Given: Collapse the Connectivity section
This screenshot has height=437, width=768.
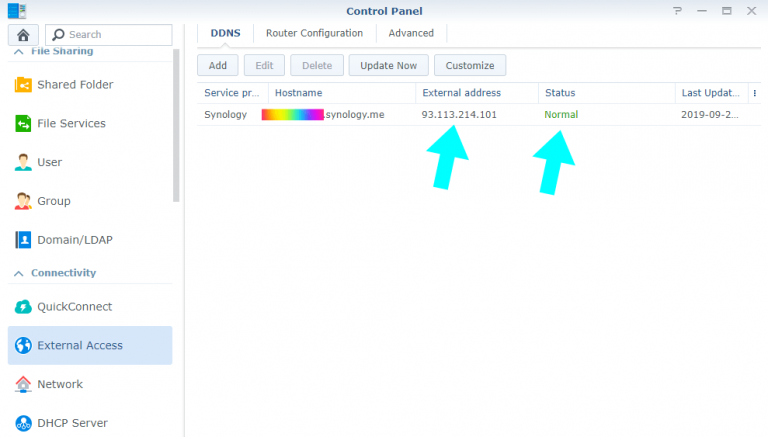Looking at the screenshot, I should tap(17, 273).
